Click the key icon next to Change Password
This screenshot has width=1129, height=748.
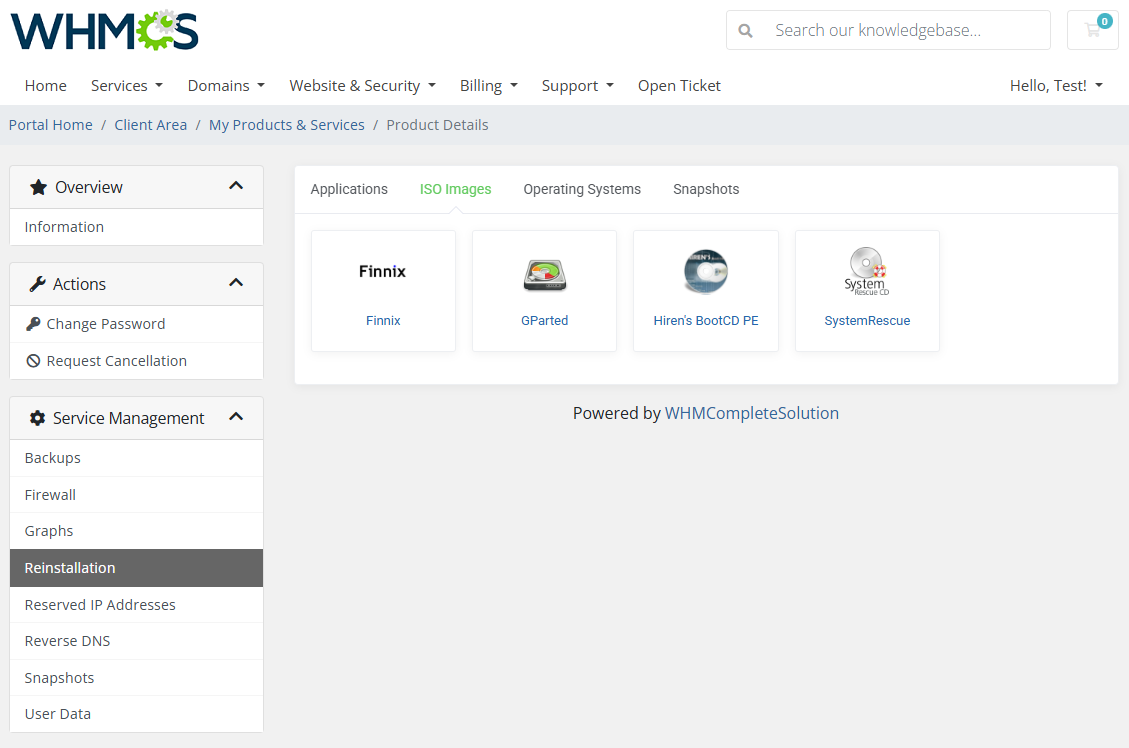point(34,323)
